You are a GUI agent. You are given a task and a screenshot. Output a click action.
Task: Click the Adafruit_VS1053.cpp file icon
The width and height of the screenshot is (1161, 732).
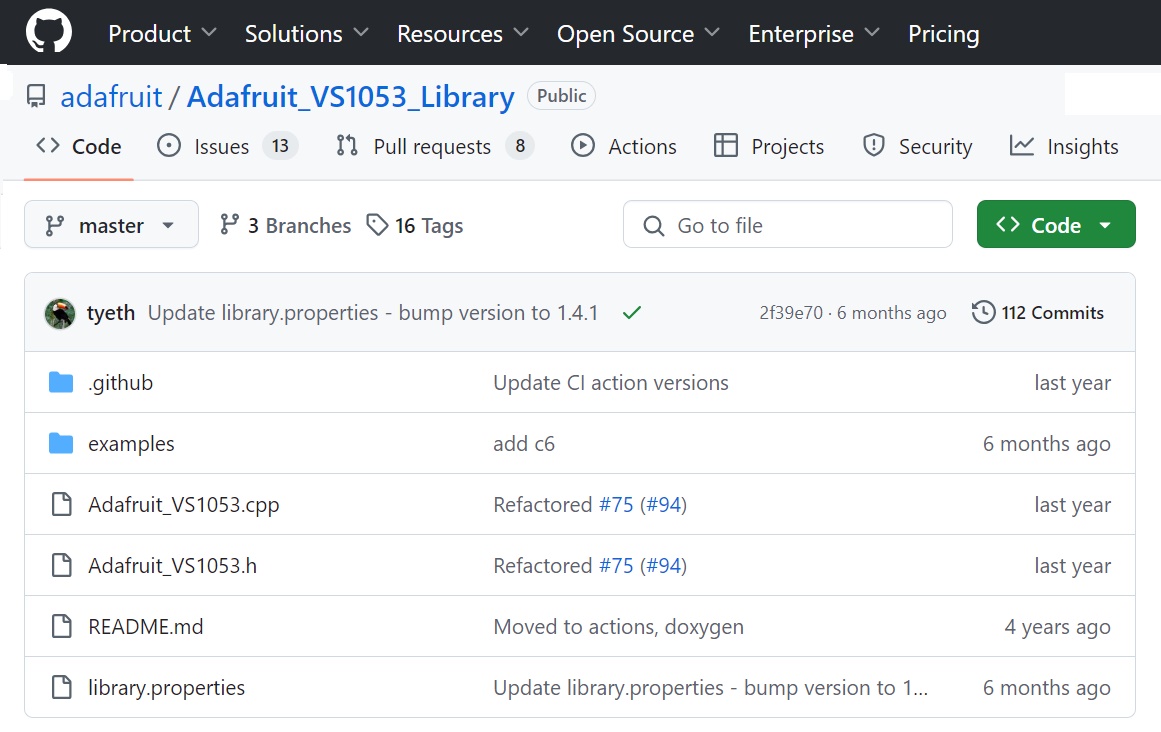tap(61, 505)
